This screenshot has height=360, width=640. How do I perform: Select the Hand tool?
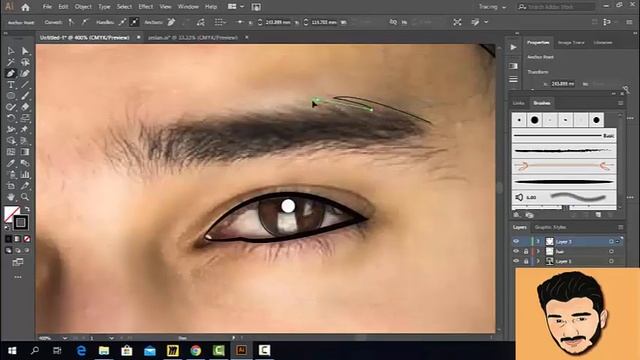point(11,197)
